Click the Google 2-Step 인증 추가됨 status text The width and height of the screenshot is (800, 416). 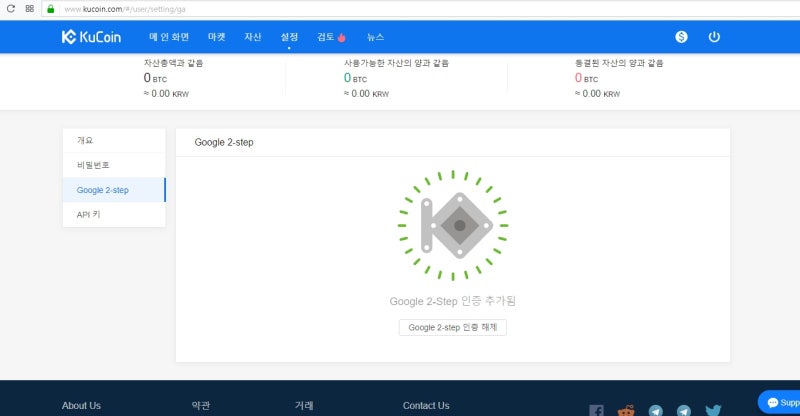click(x=453, y=301)
